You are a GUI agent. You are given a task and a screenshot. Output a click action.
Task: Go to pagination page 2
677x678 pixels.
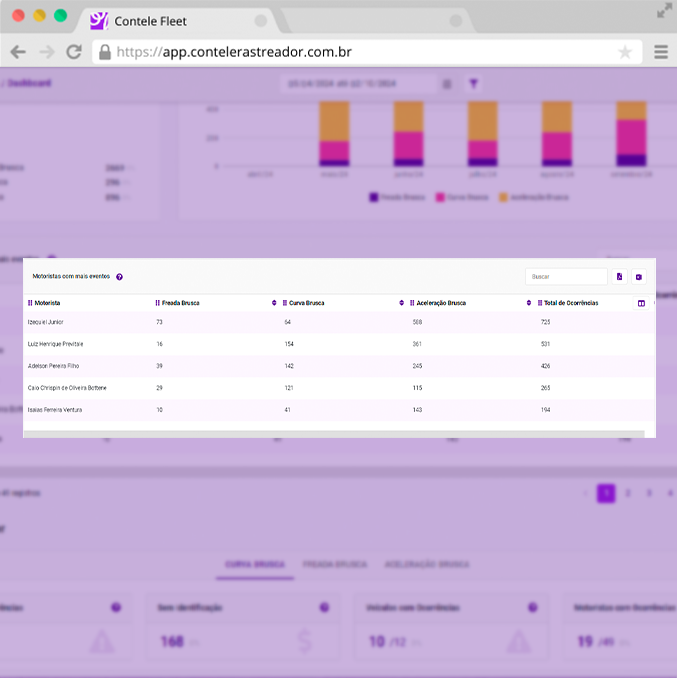tap(628, 493)
